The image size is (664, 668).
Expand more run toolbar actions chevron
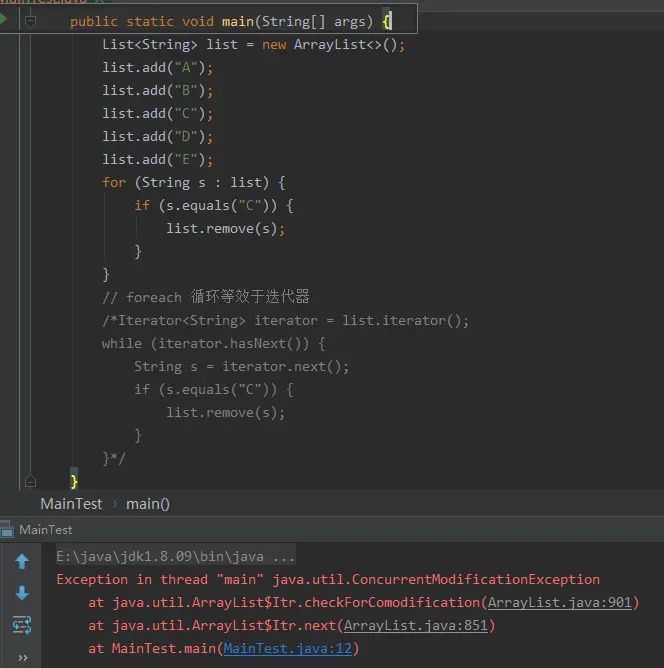(x=23, y=658)
